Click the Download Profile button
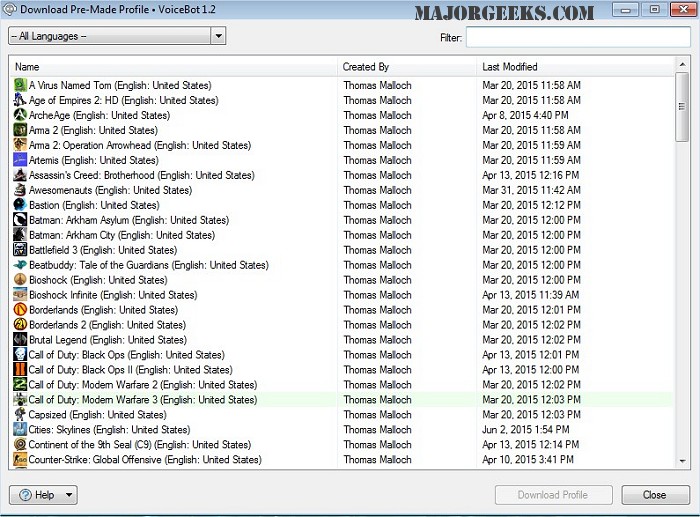Screen dimensions: 700x517 click(554, 495)
